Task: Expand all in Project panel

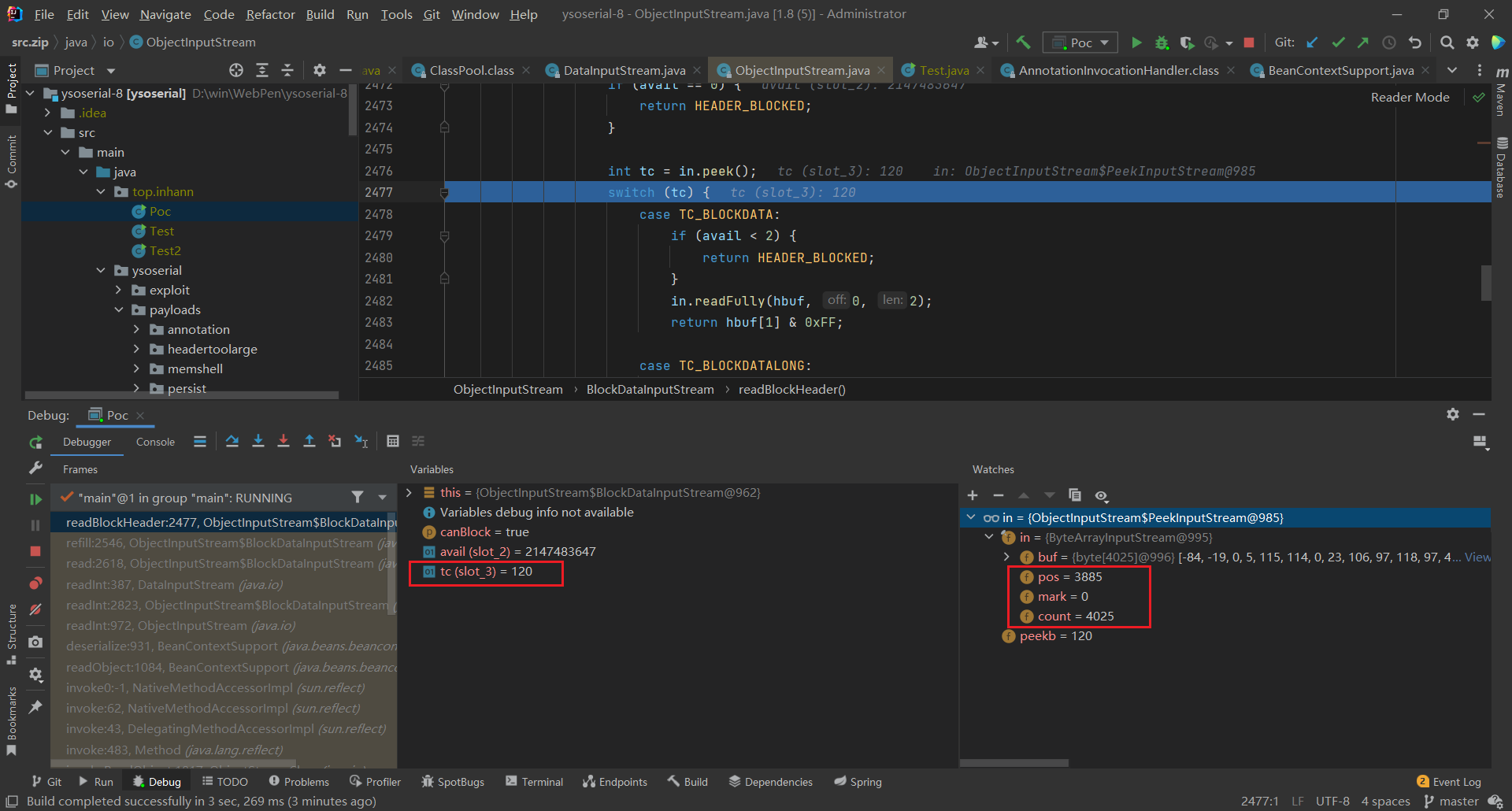Action: pos(262,70)
